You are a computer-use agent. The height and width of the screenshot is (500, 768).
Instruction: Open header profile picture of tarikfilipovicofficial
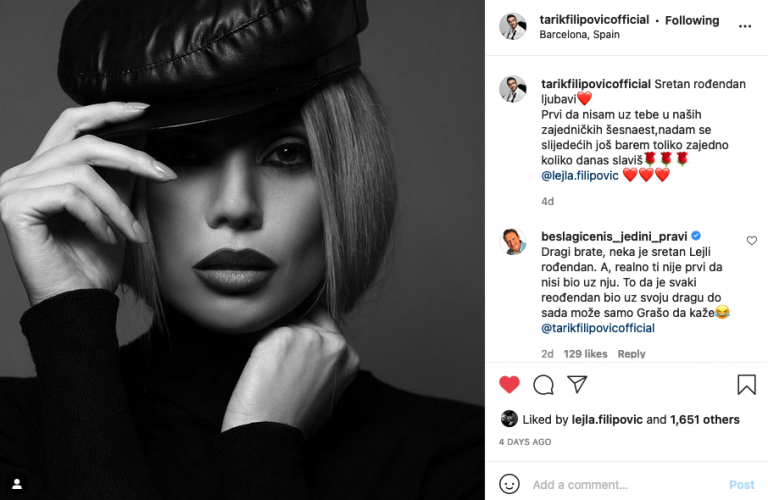pos(512,26)
